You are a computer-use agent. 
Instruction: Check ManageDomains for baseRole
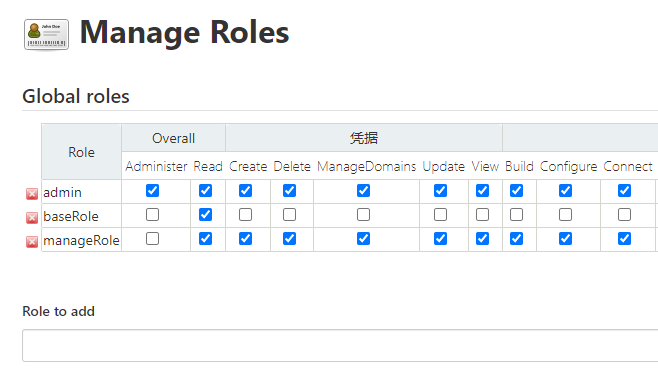pyautogui.click(x=363, y=214)
